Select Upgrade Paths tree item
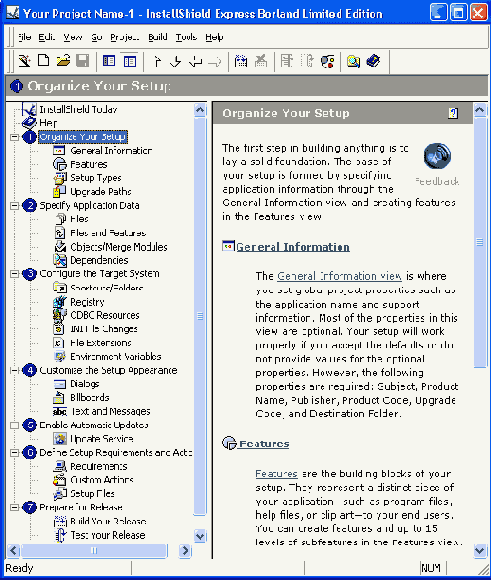Viewport: 491px width, 580px height. 101,192
